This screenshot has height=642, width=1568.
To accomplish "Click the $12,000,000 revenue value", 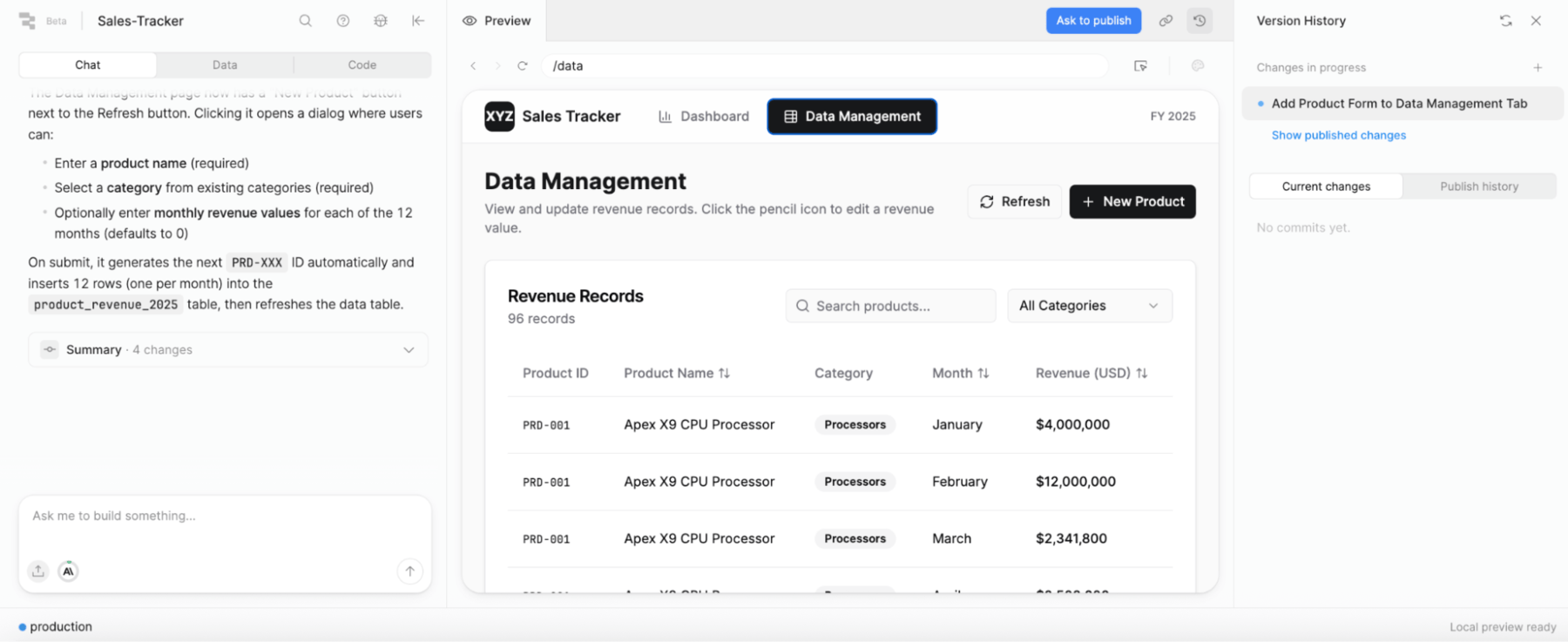I will [x=1076, y=482].
